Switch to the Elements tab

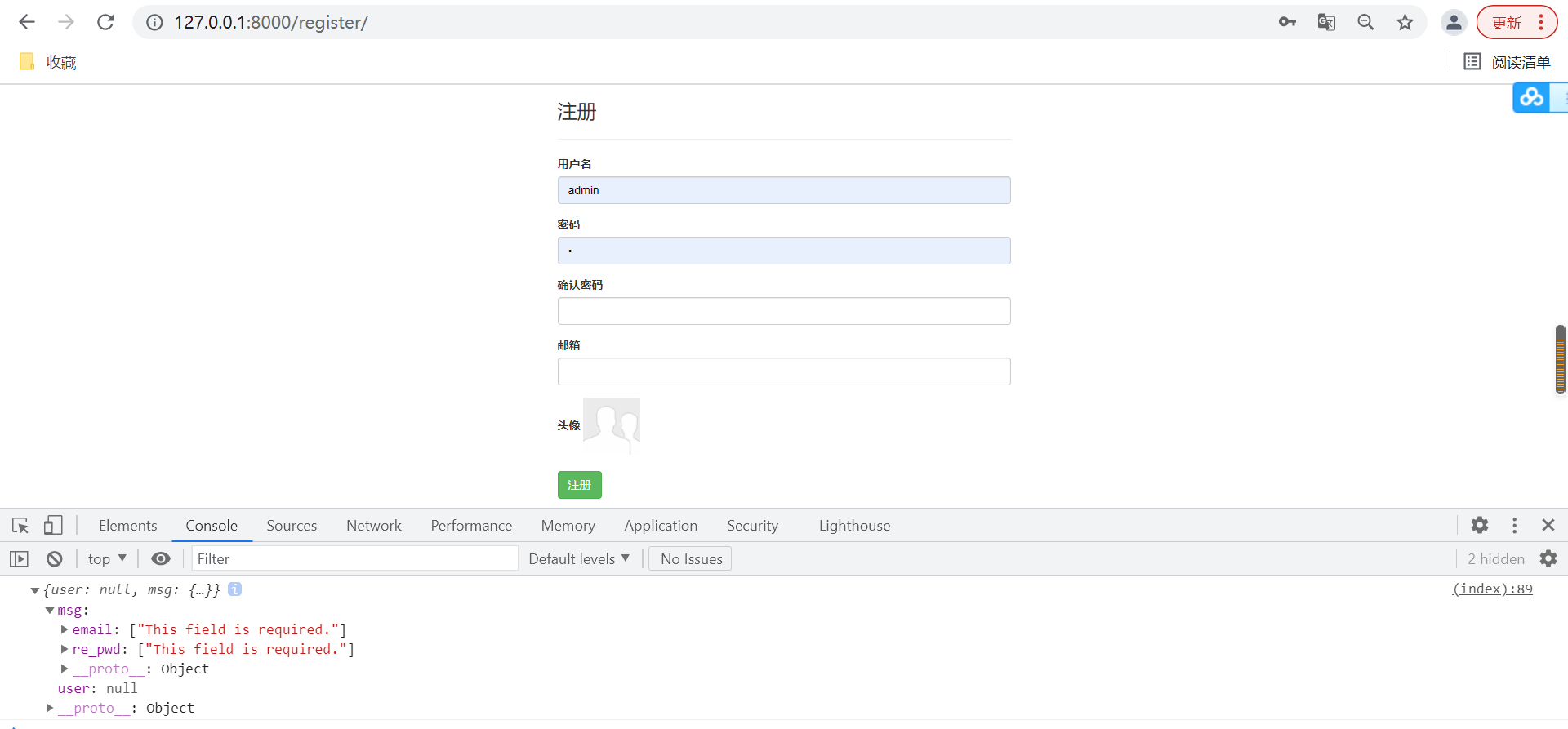(127, 526)
